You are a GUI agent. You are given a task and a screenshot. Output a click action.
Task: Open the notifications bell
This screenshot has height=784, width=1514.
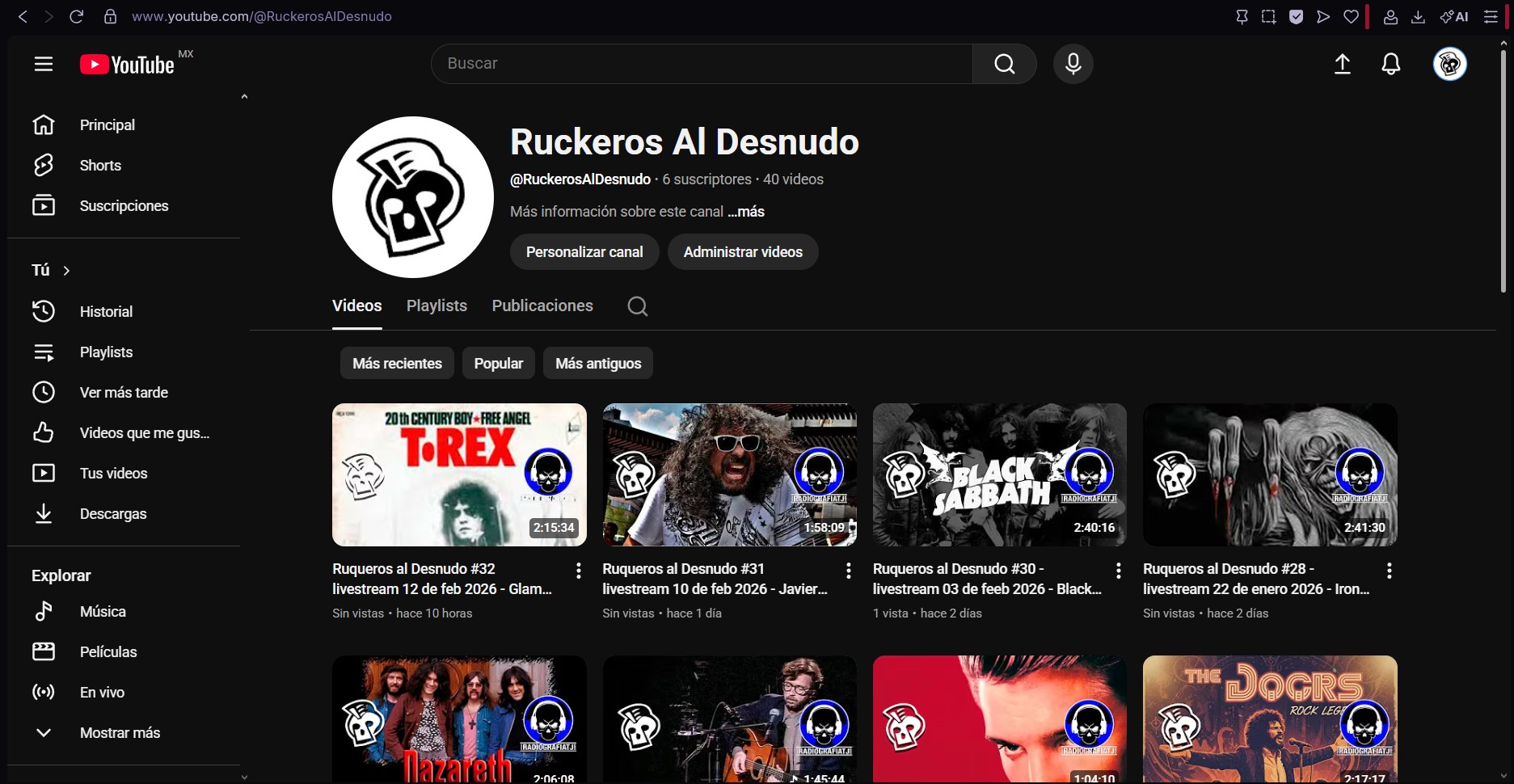coord(1391,64)
